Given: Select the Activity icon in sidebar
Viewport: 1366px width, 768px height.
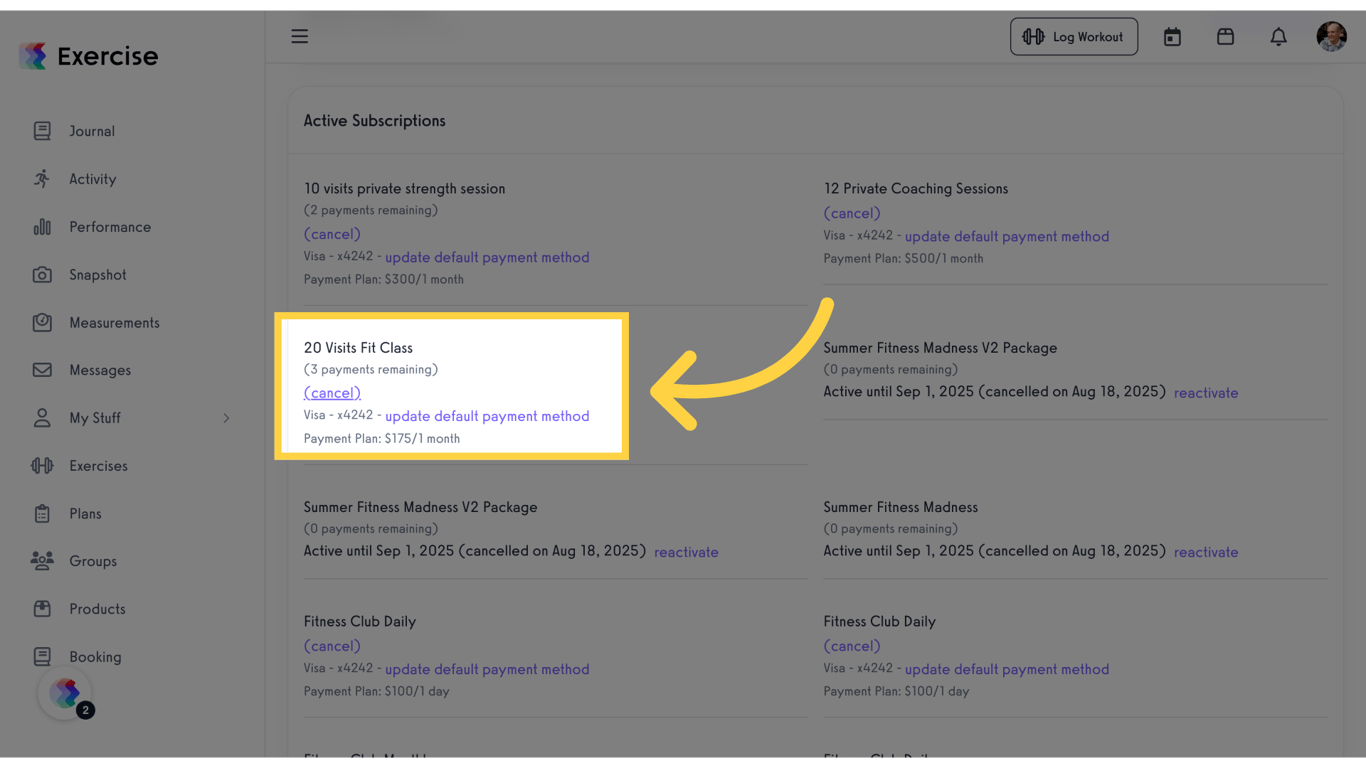Looking at the screenshot, I should [41, 178].
